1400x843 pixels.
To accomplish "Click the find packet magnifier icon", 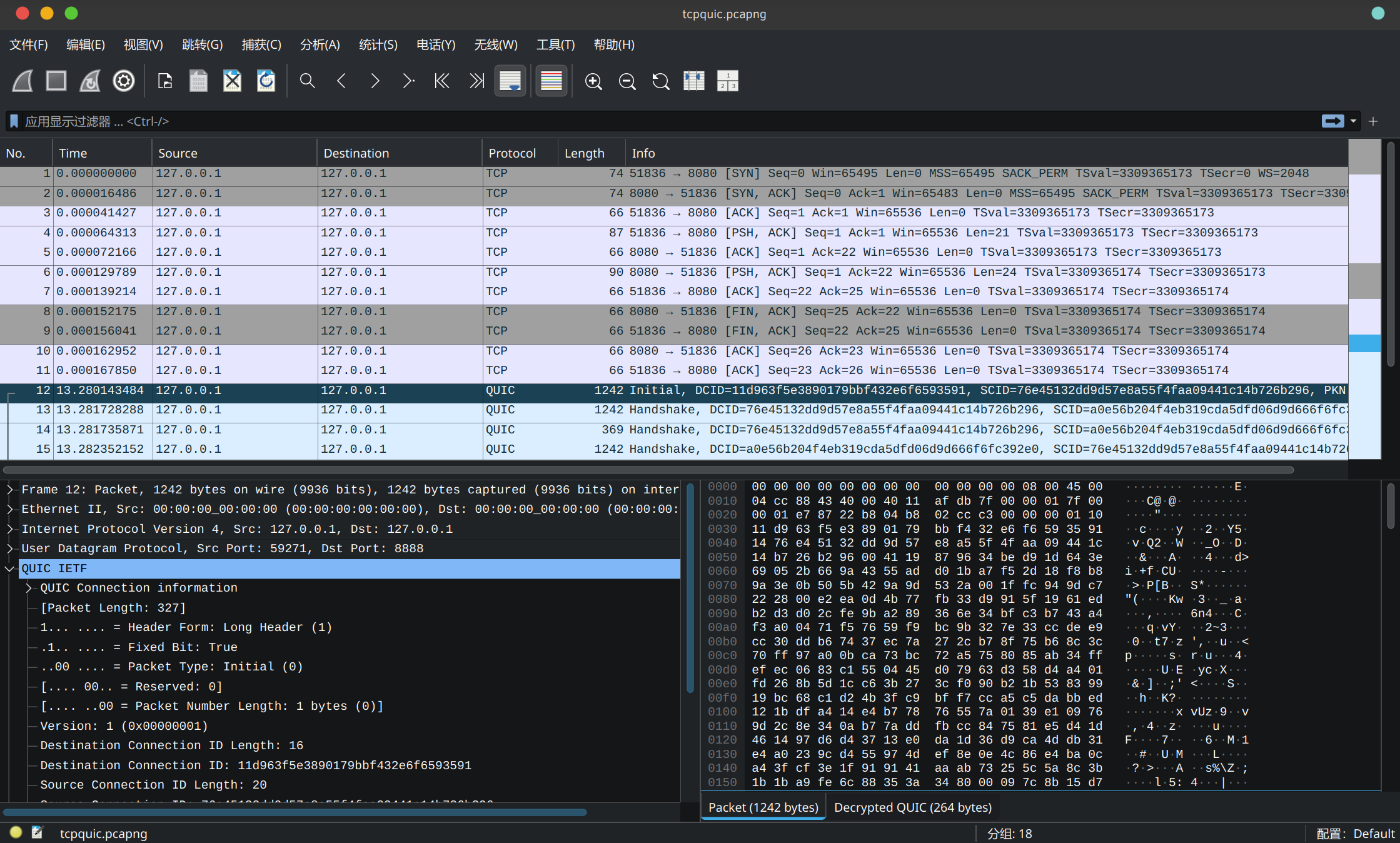I will (x=307, y=81).
